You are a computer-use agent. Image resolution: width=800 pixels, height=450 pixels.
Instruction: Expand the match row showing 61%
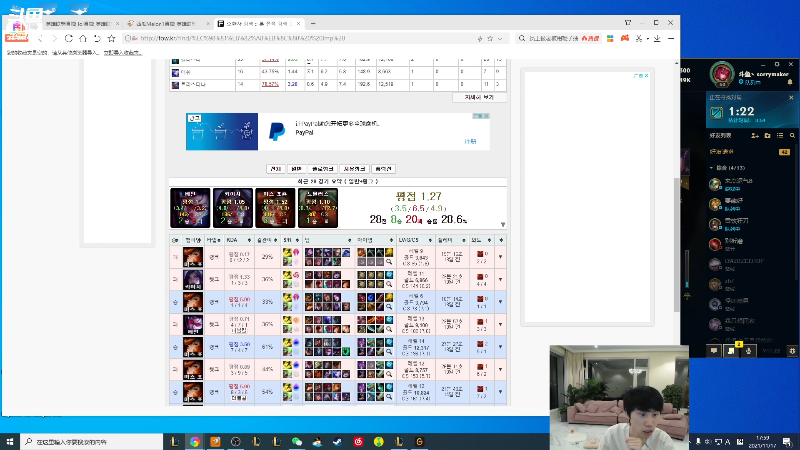pyautogui.click(x=500, y=347)
